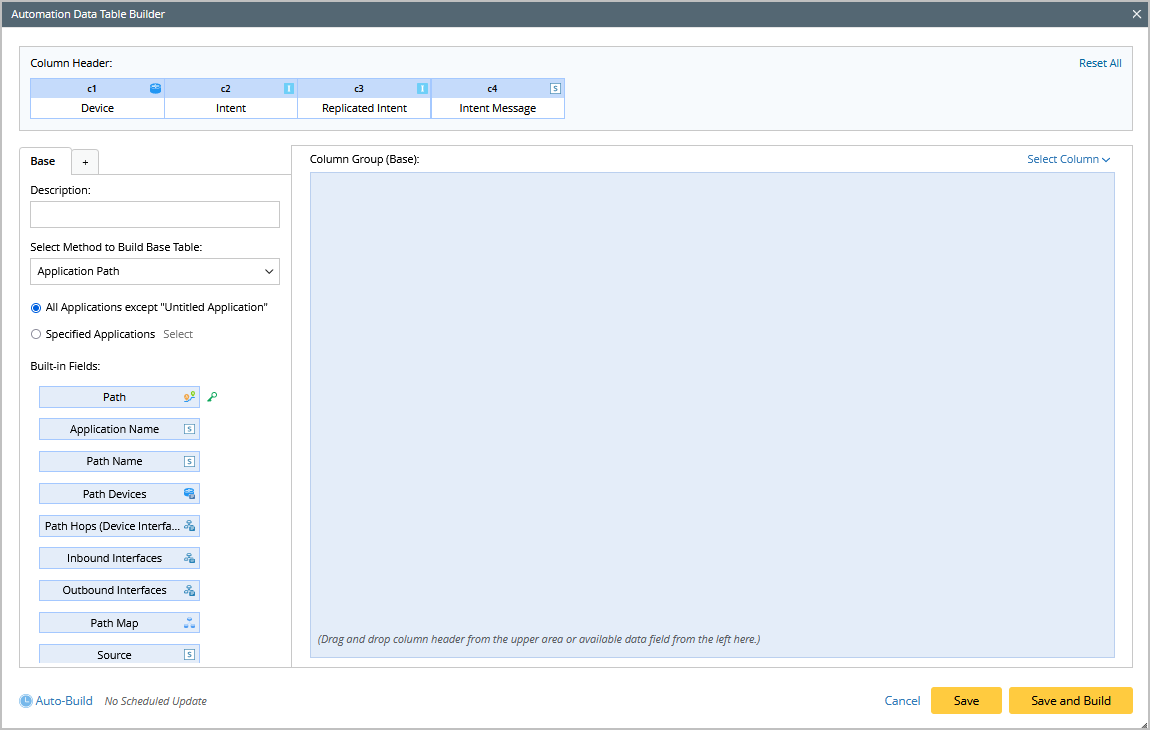1150x730 pixels.
Task: Expand the Select Column dropdown
Action: (1069, 159)
